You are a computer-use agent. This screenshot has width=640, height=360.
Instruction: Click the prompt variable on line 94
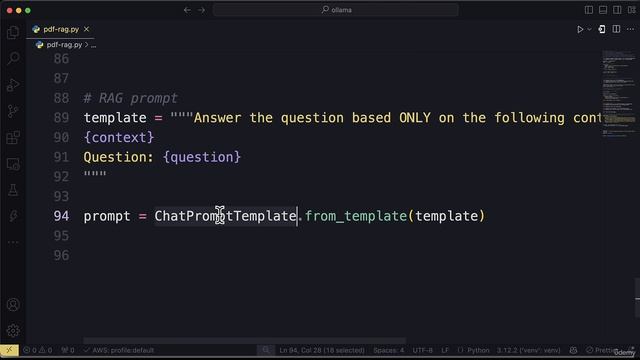(x=107, y=216)
